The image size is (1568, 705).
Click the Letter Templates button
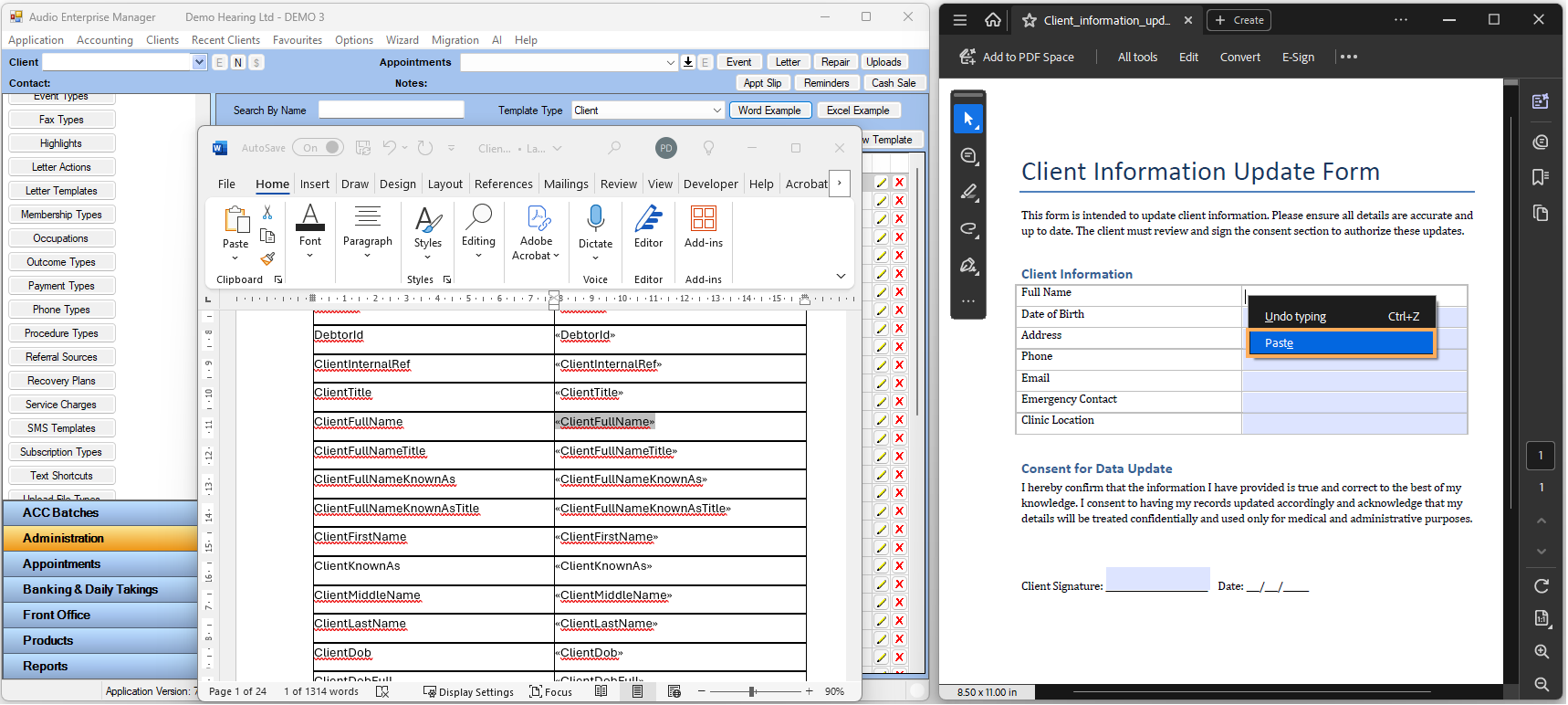pos(61,191)
